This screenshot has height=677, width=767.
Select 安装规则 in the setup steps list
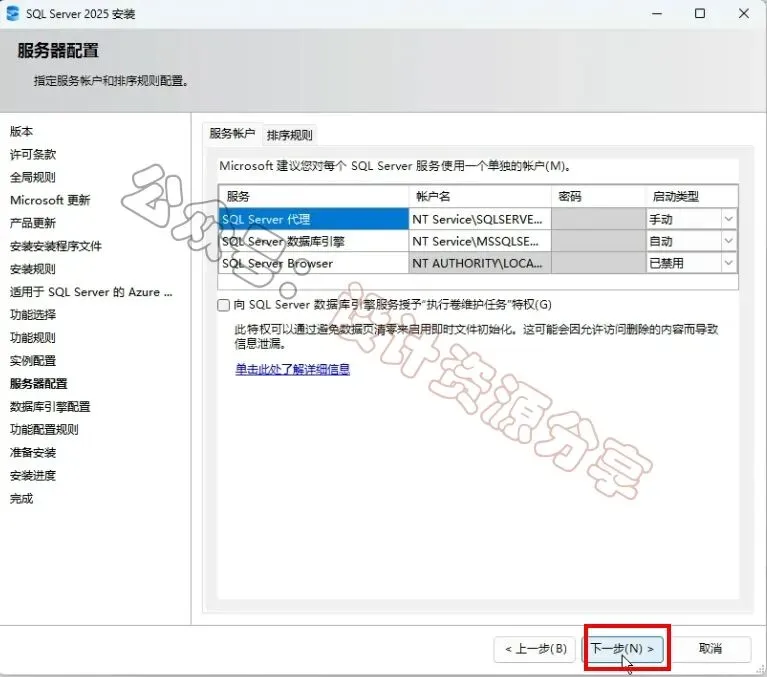(33, 269)
